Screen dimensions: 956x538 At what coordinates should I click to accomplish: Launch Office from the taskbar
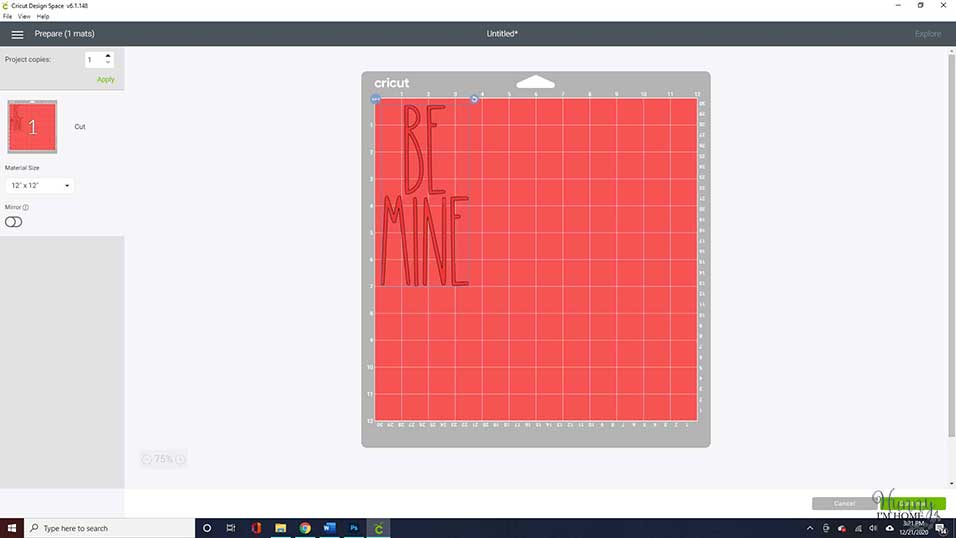click(x=256, y=528)
